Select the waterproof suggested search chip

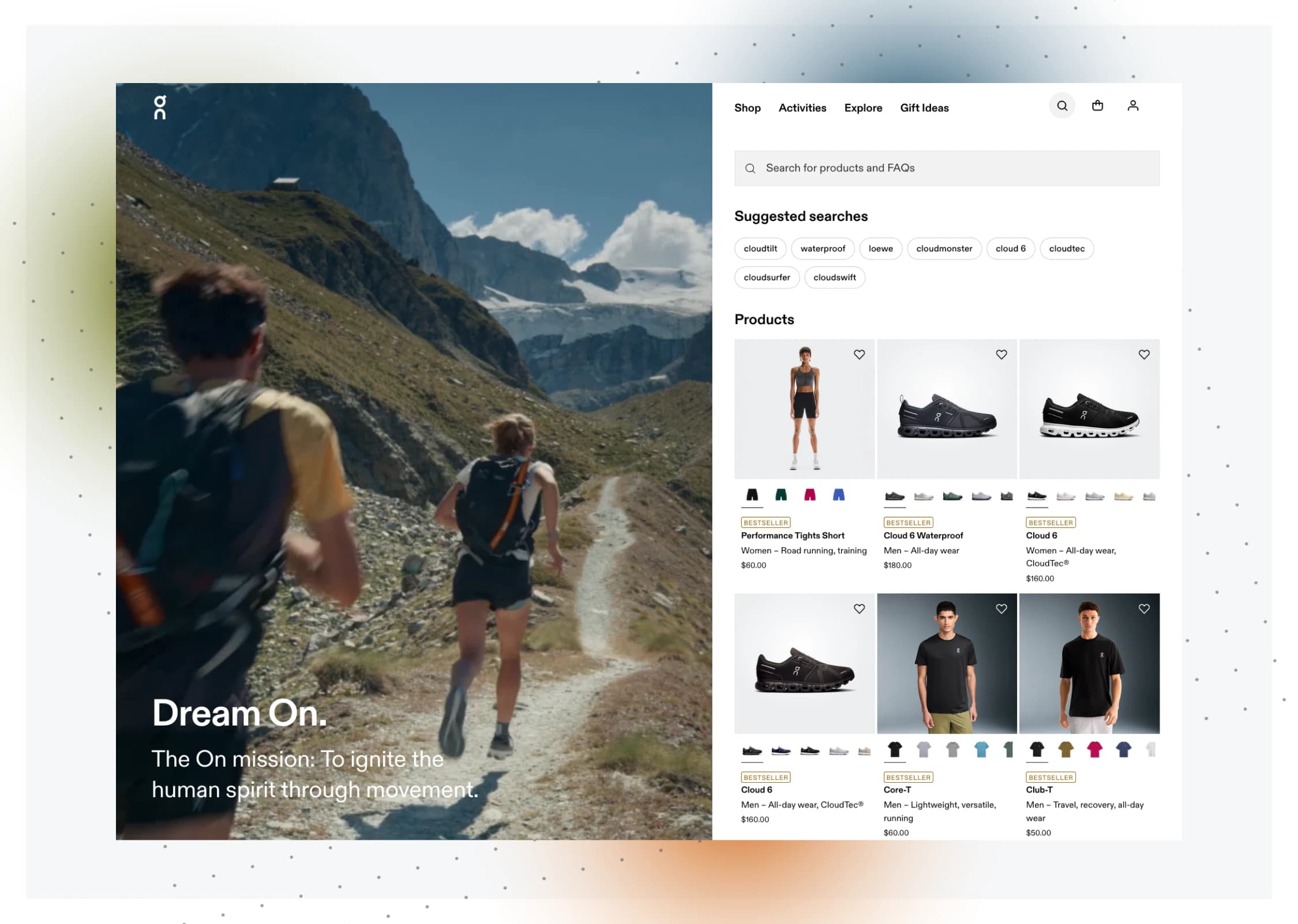(823, 249)
